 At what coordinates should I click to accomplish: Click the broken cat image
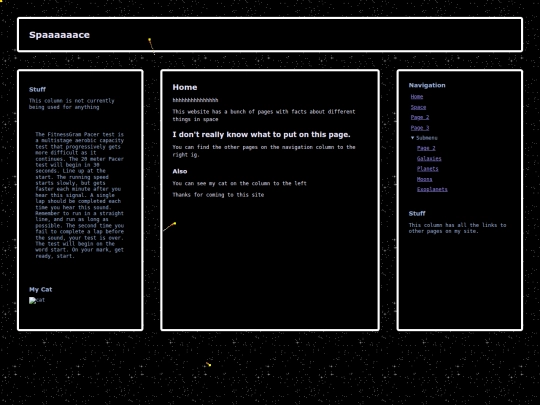click(37, 300)
